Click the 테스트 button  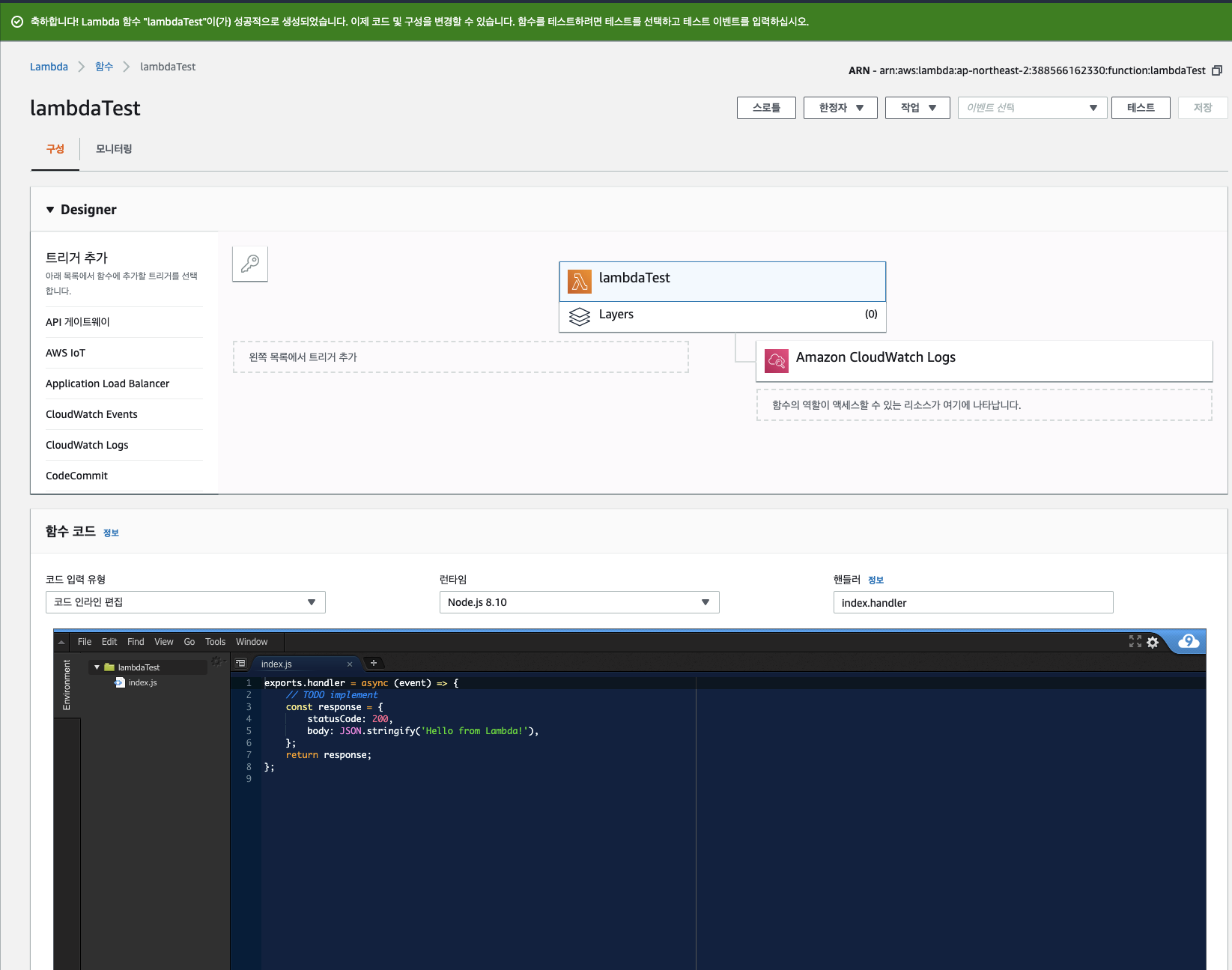point(1141,108)
